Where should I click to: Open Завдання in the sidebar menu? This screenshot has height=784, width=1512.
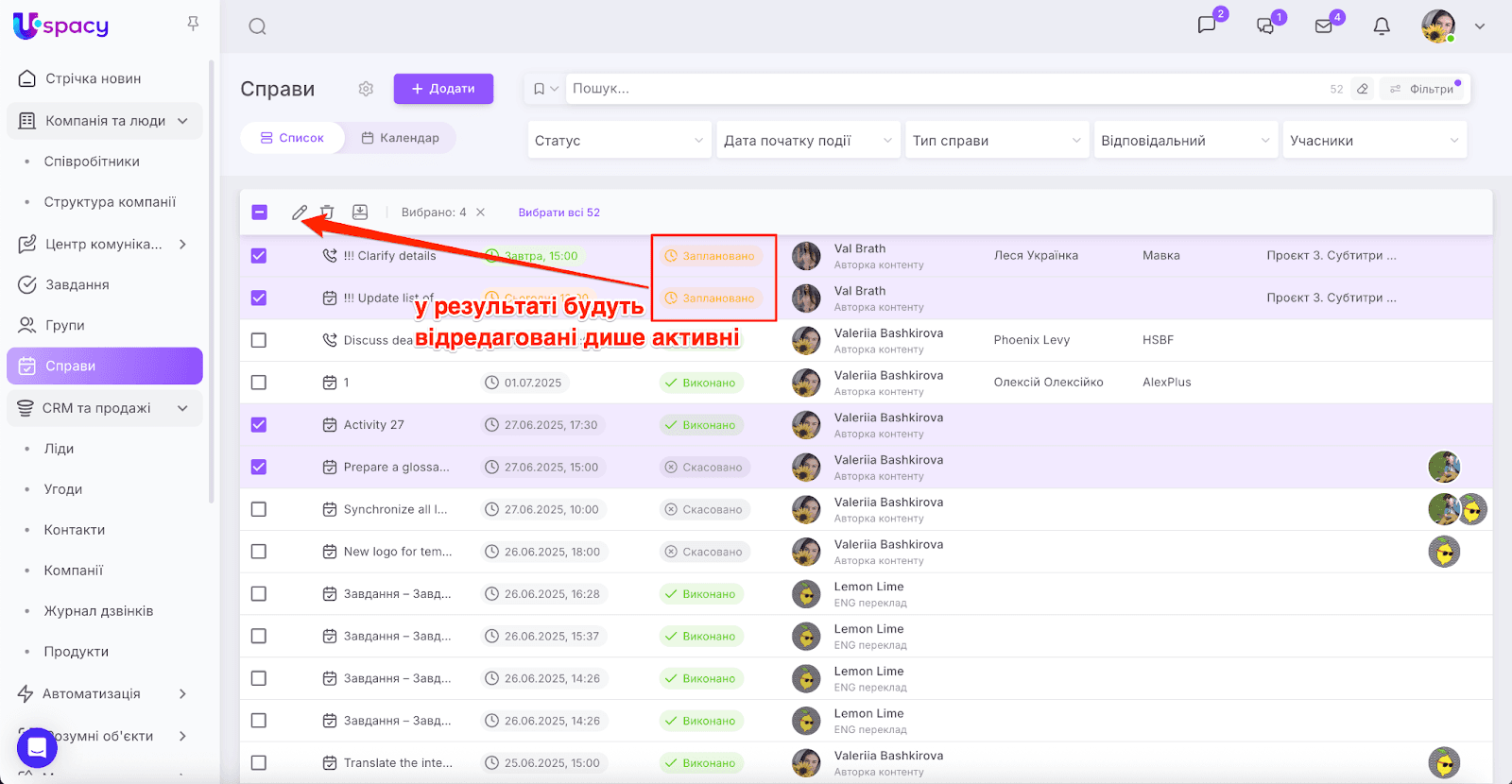[77, 284]
